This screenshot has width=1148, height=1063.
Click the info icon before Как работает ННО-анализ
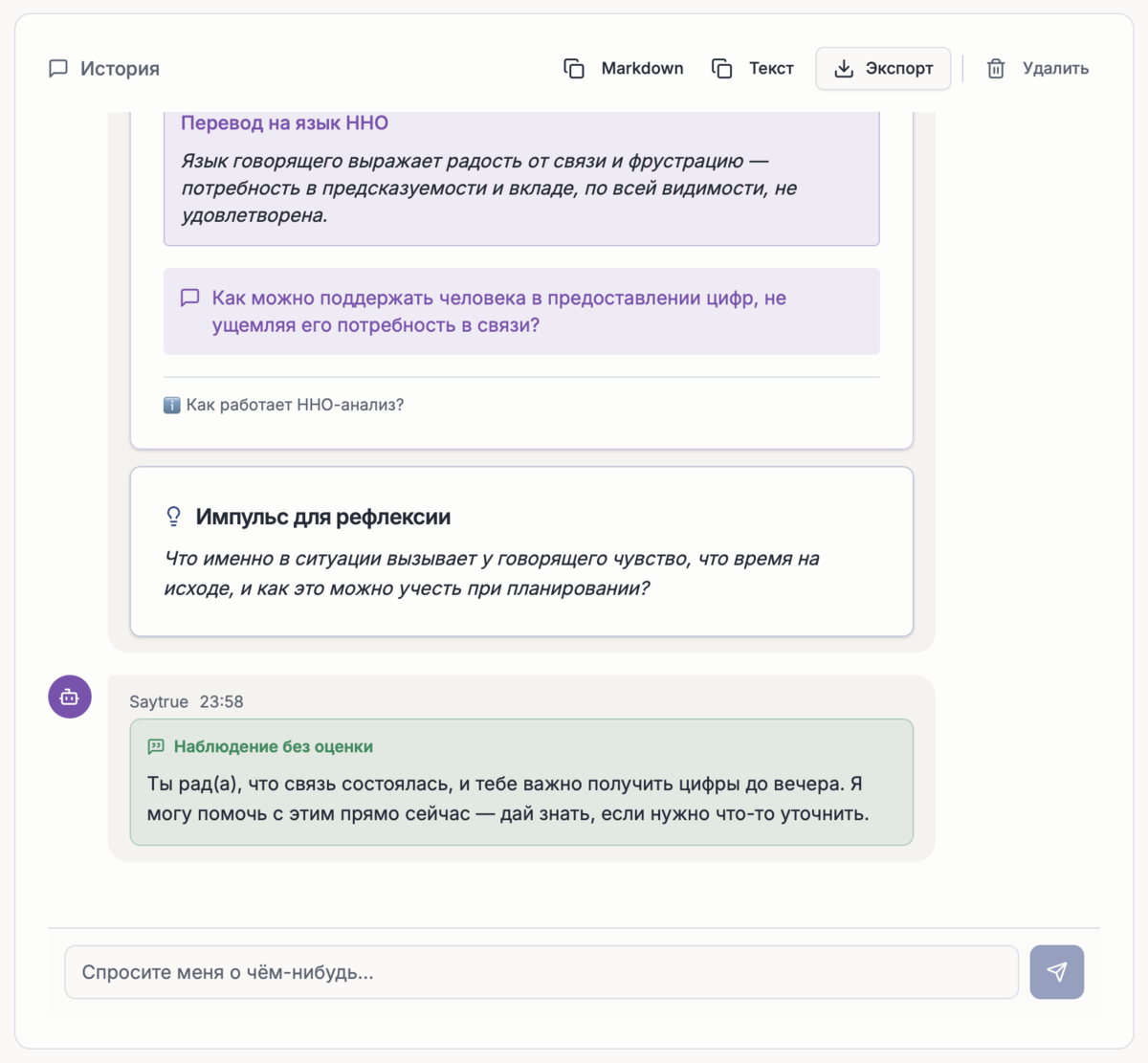[x=172, y=406]
